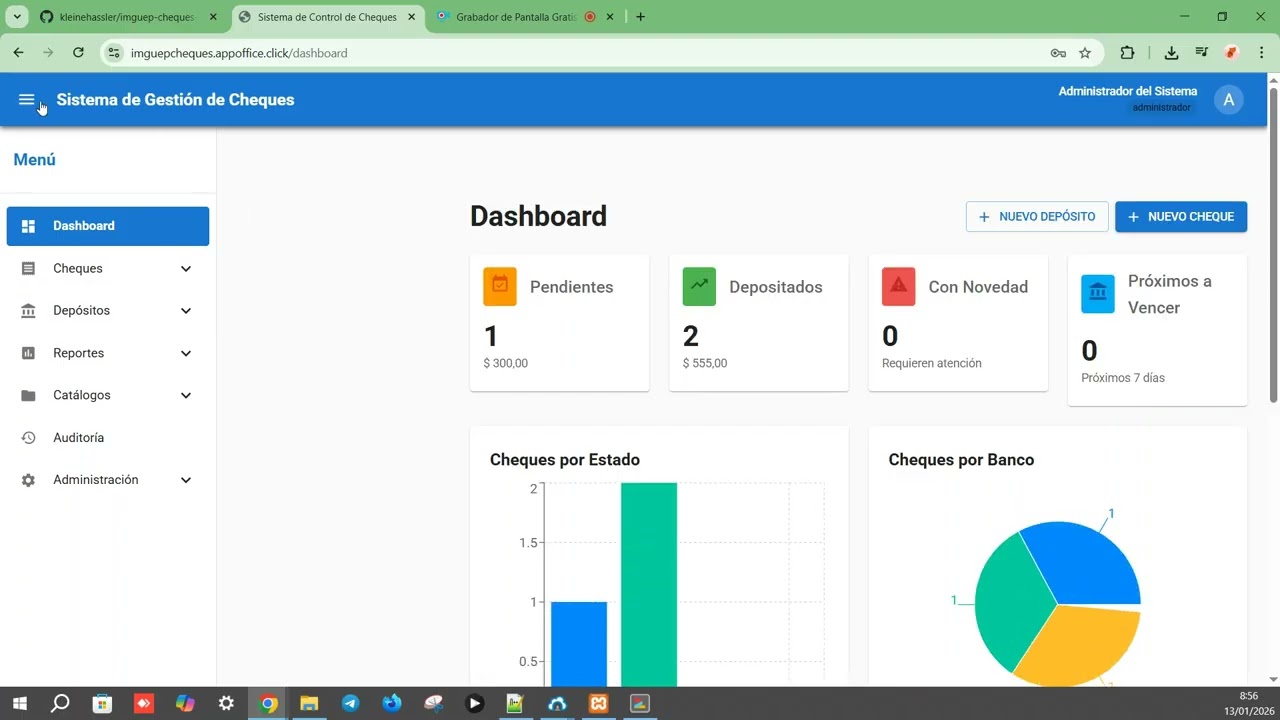This screenshot has width=1280, height=720.
Task: Open the XAMPP icon in the taskbar
Action: tap(598, 703)
